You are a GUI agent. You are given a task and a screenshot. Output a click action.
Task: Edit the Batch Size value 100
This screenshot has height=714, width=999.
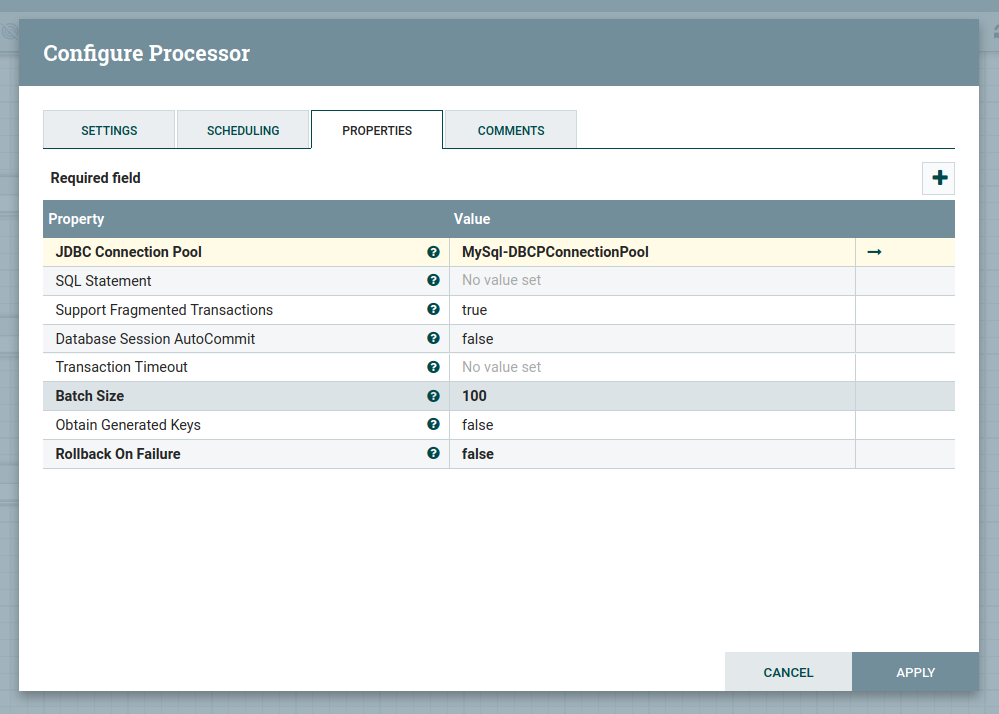tap(650, 396)
